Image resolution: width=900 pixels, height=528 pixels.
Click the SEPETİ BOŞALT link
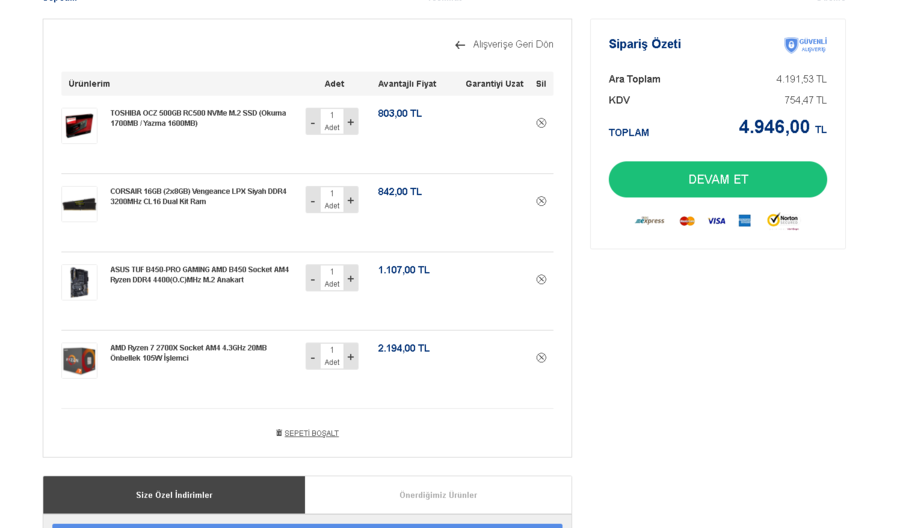pos(311,433)
